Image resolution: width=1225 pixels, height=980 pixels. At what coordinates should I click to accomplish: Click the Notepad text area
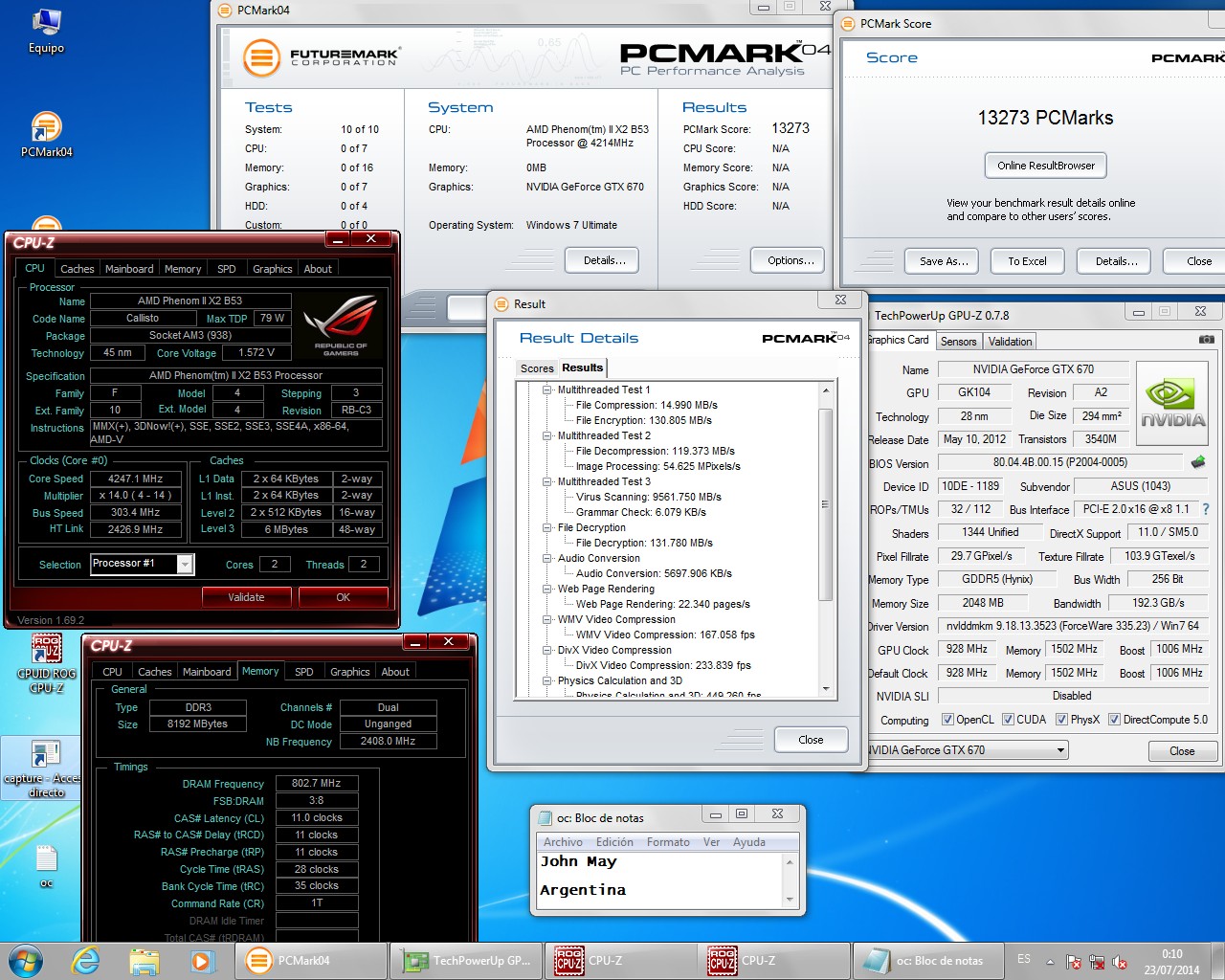coord(660,879)
